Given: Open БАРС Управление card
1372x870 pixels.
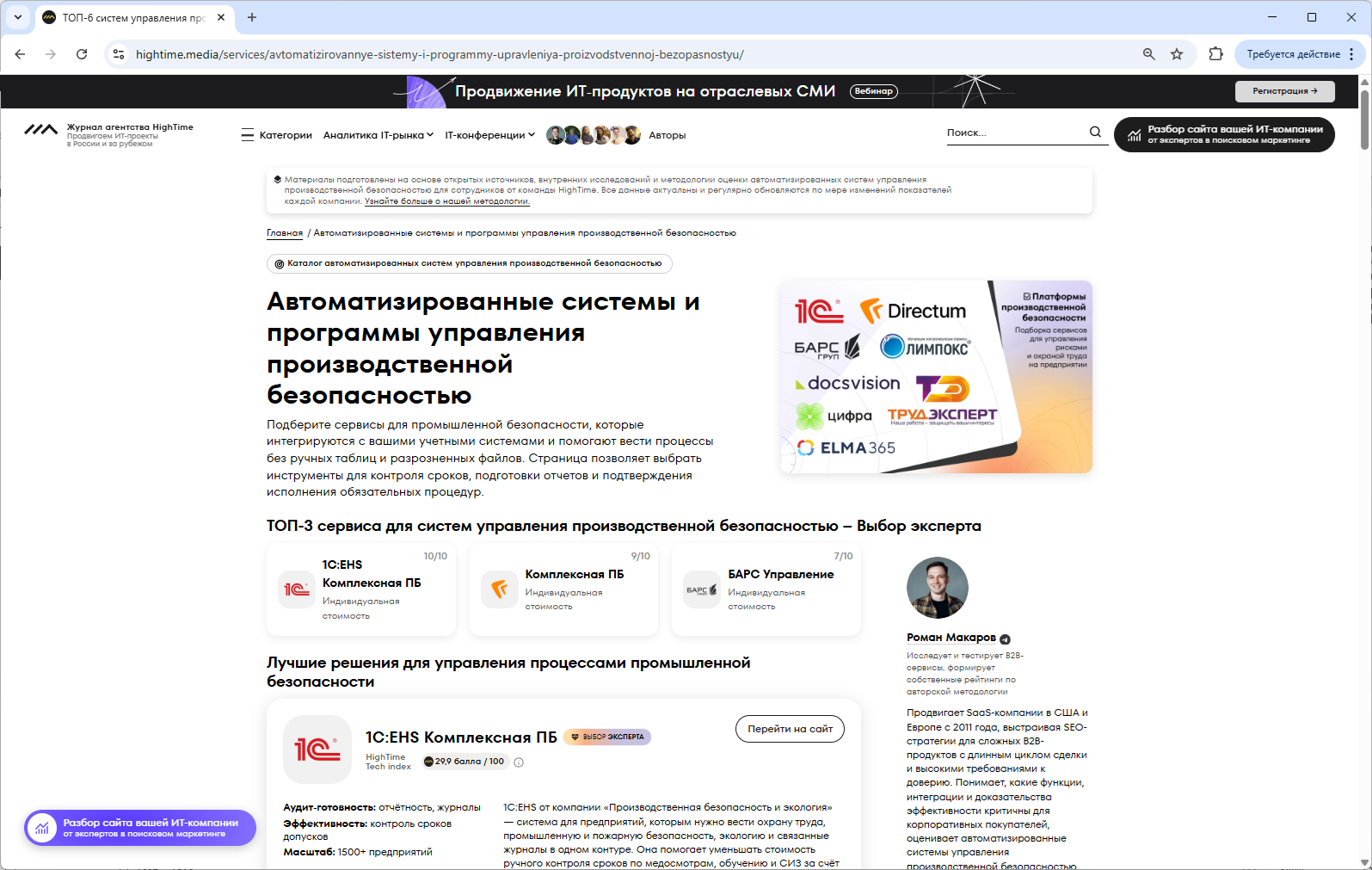Looking at the screenshot, I should [766, 590].
